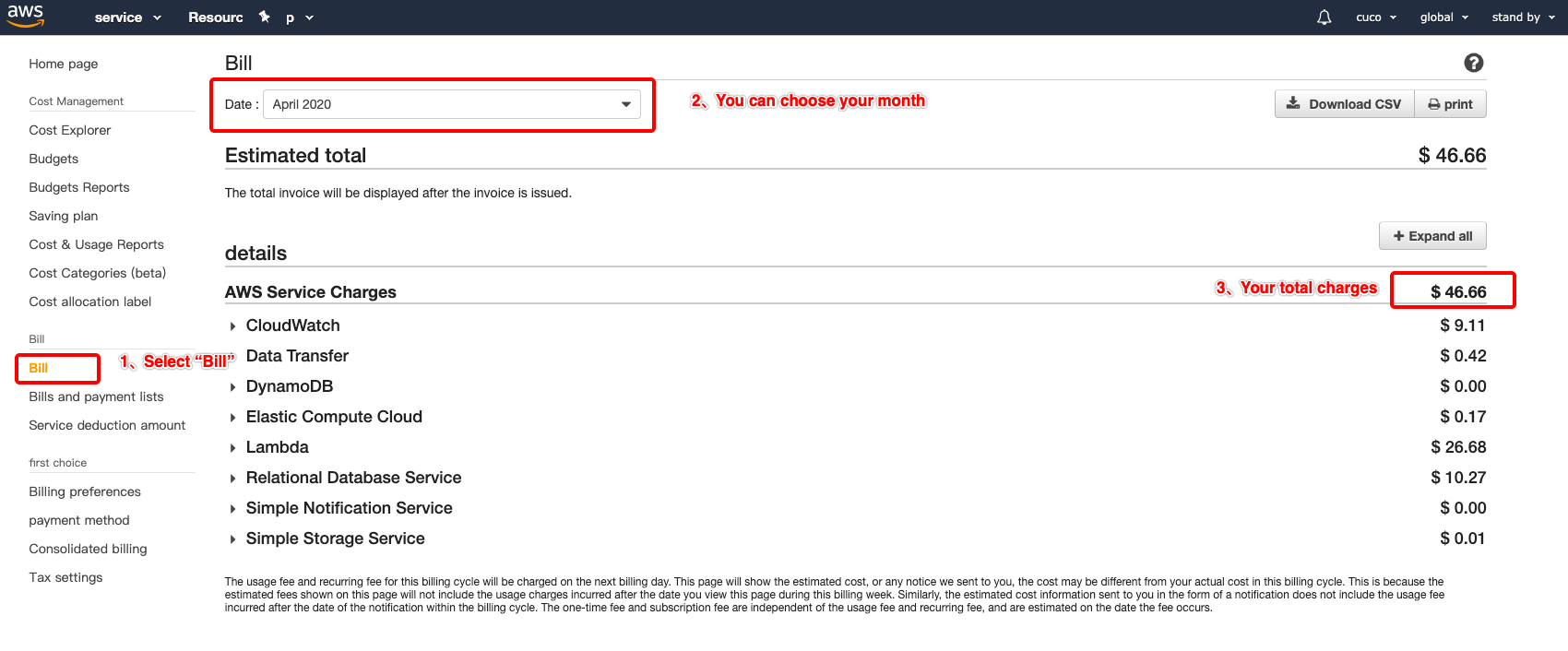Open Service deduction amount

click(107, 425)
